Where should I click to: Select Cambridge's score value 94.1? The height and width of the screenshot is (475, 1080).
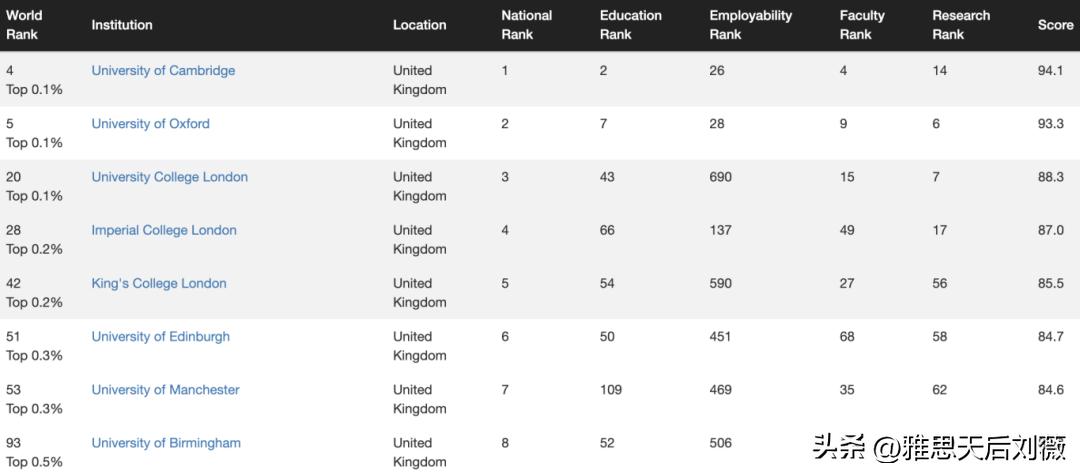(1050, 70)
